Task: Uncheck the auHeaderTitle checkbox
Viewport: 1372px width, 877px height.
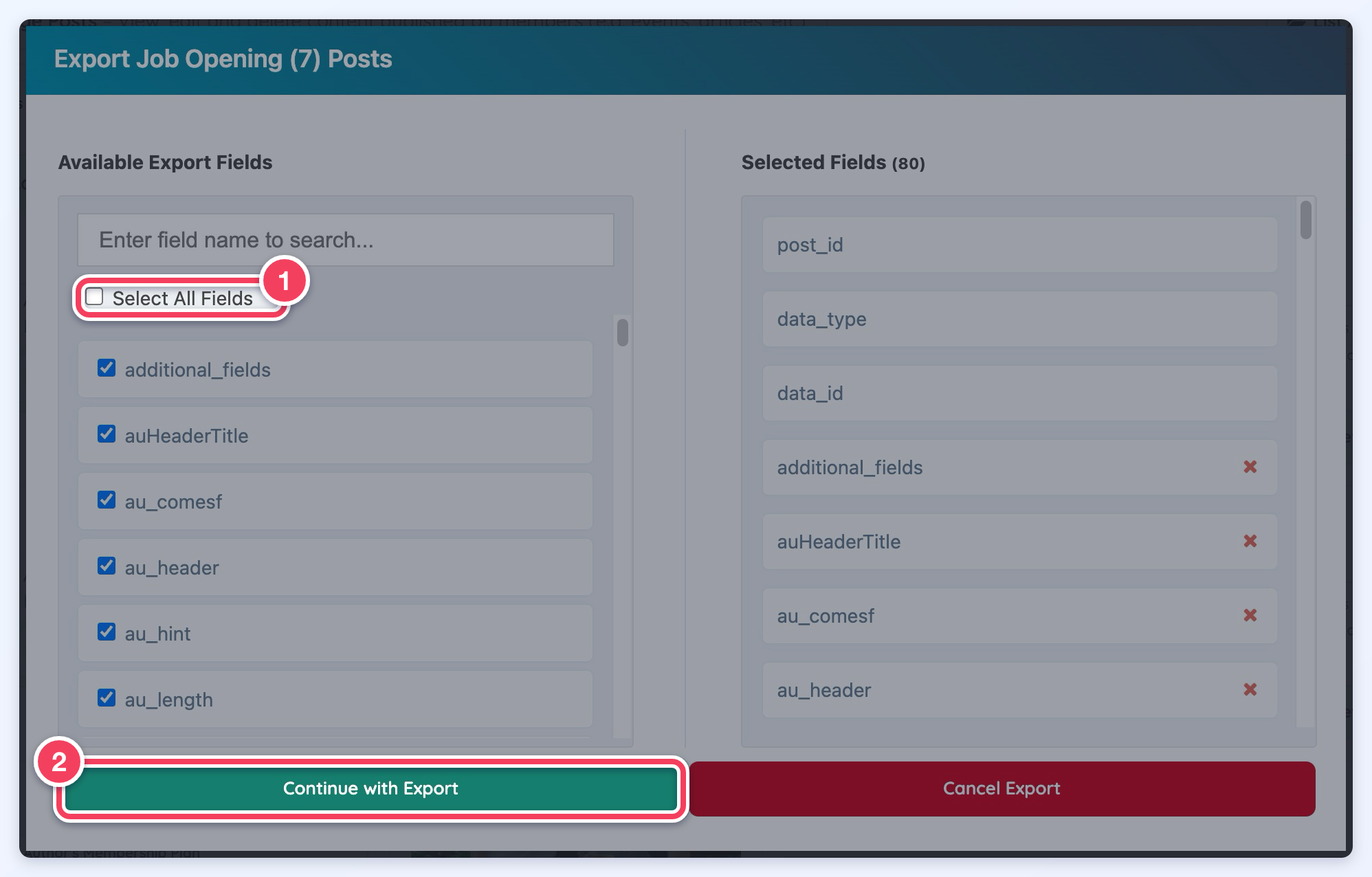Action: click(107, 434)
